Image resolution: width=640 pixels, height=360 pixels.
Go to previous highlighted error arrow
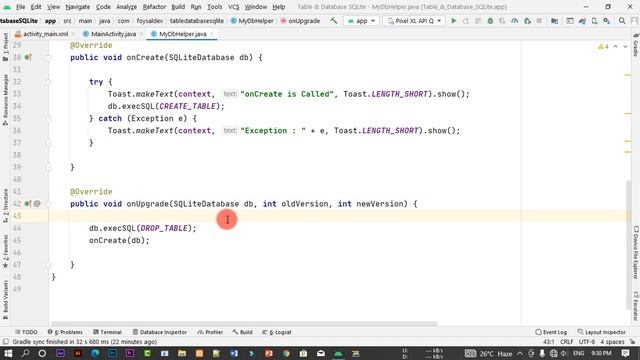coord(616,47)
